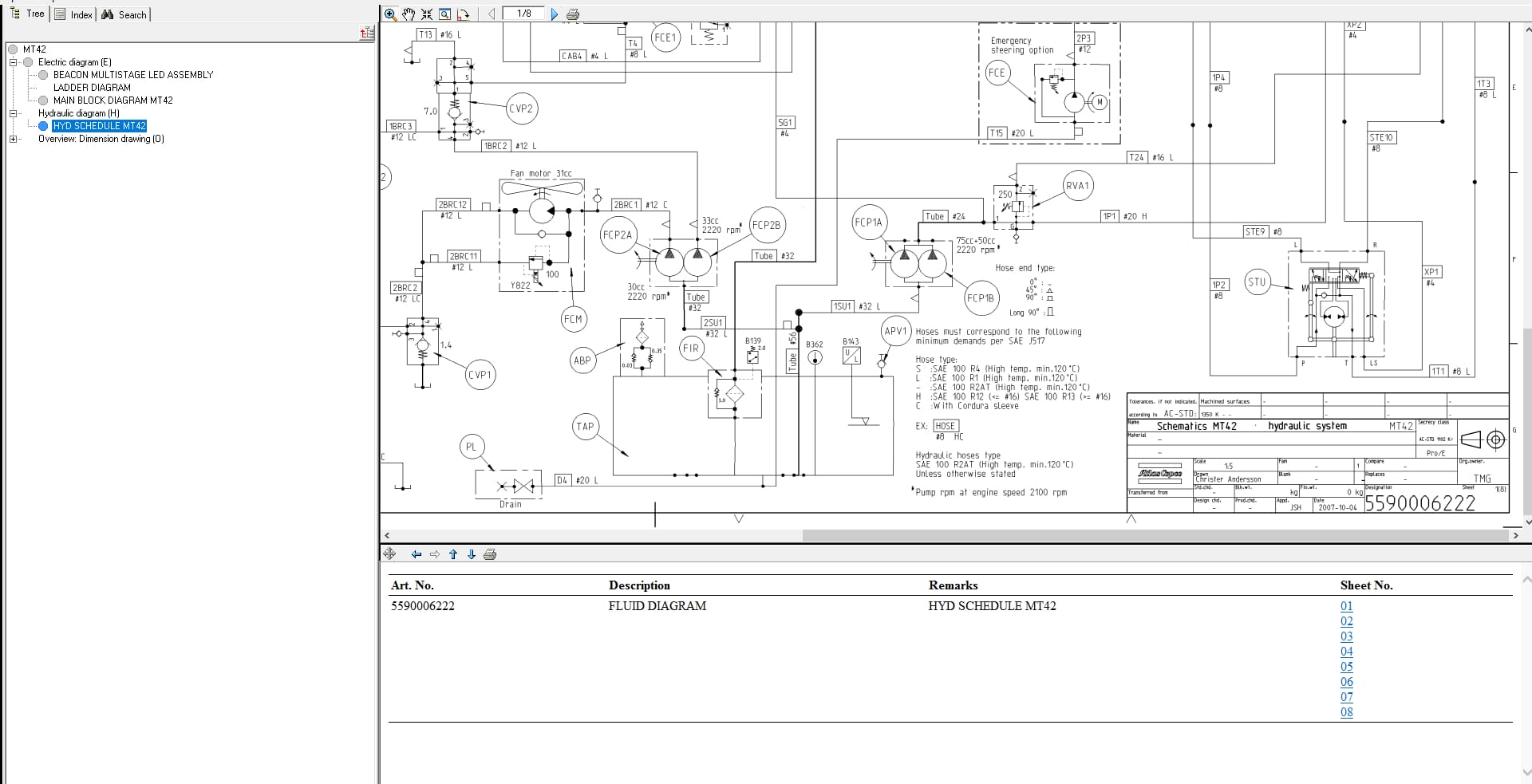The width and height of the screenshot is (1532, 784).
Task: Go to next sheet with blue triangle
Action: coord(555,14)
